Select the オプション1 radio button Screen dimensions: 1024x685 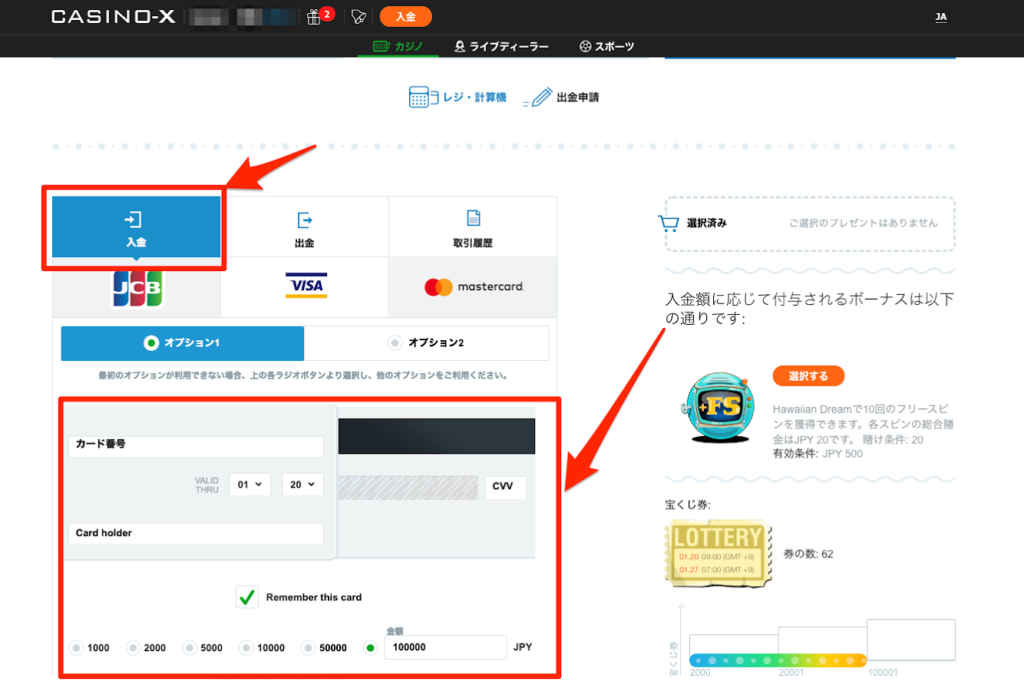tap(151, 343)
